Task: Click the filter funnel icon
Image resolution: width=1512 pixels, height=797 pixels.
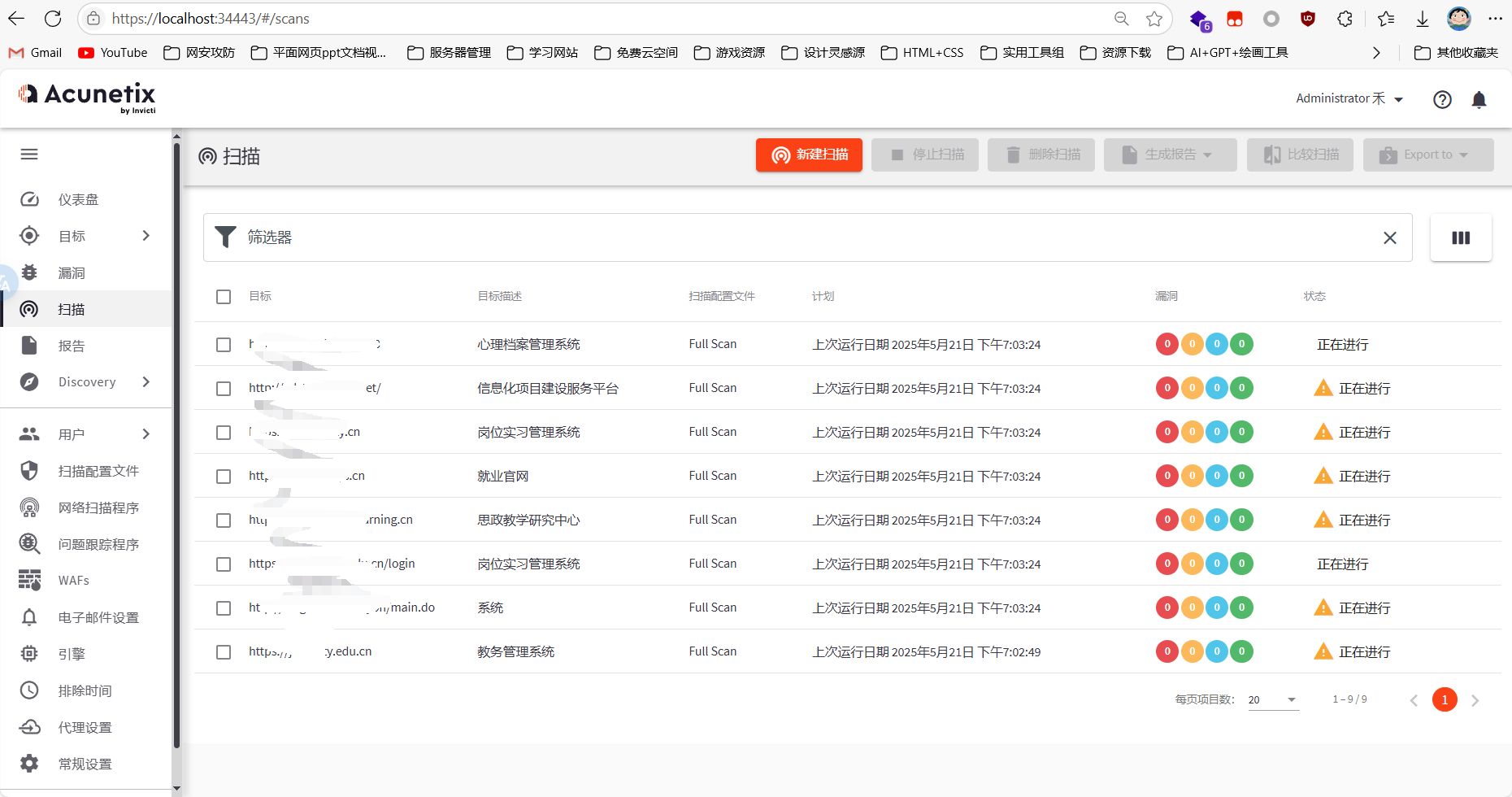Action: (225, 237)
